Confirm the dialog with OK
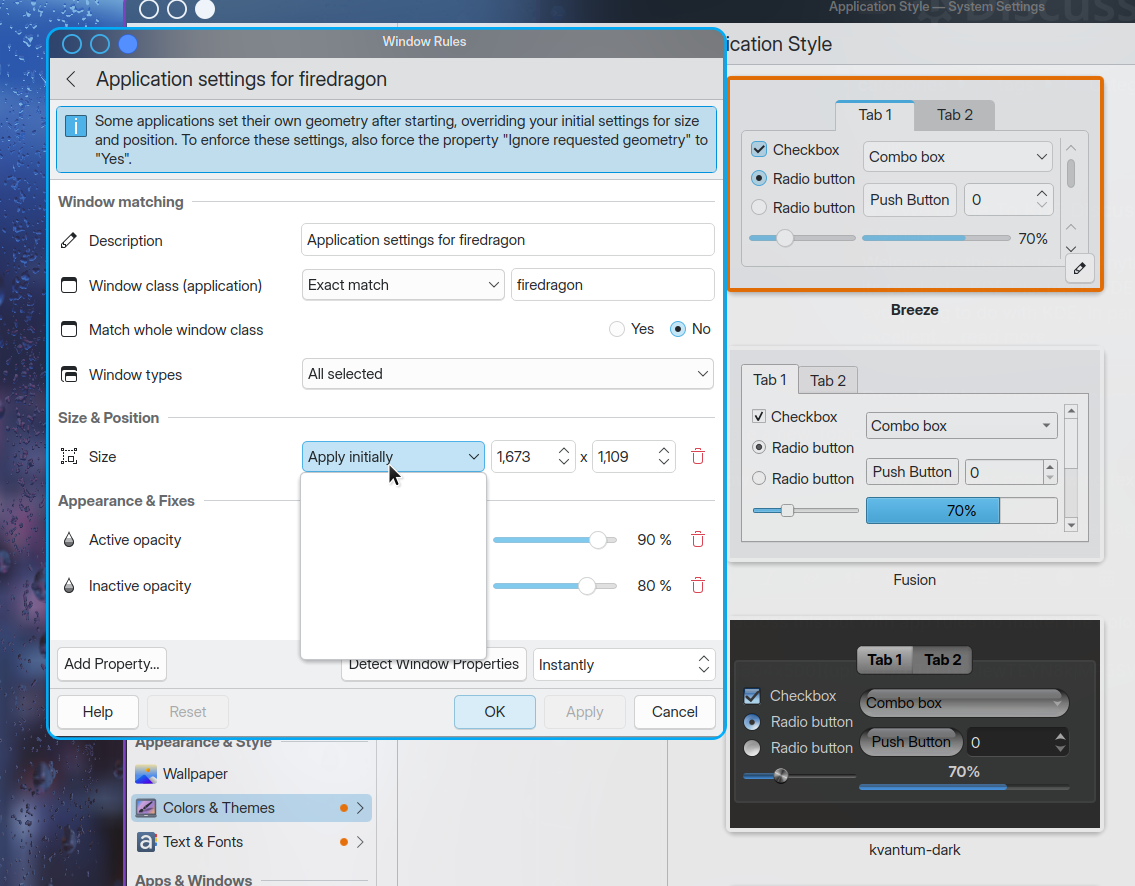The height and width of the screenshot is (886, 1135). click(x=494, y=712)
